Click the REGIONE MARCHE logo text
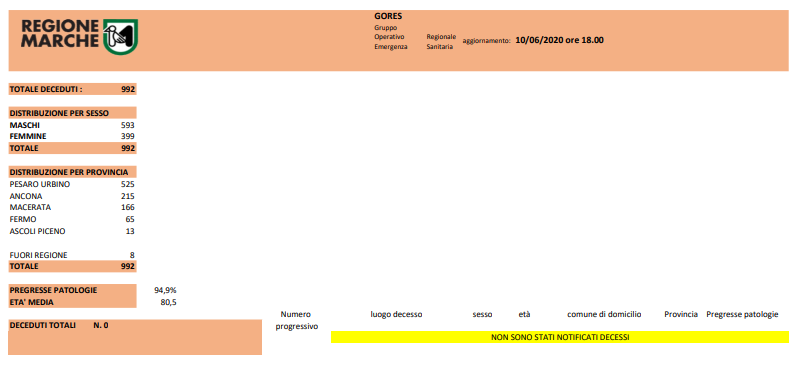This screenshot has height=371, width=795. pyautogui.click(x=60, y=34)
